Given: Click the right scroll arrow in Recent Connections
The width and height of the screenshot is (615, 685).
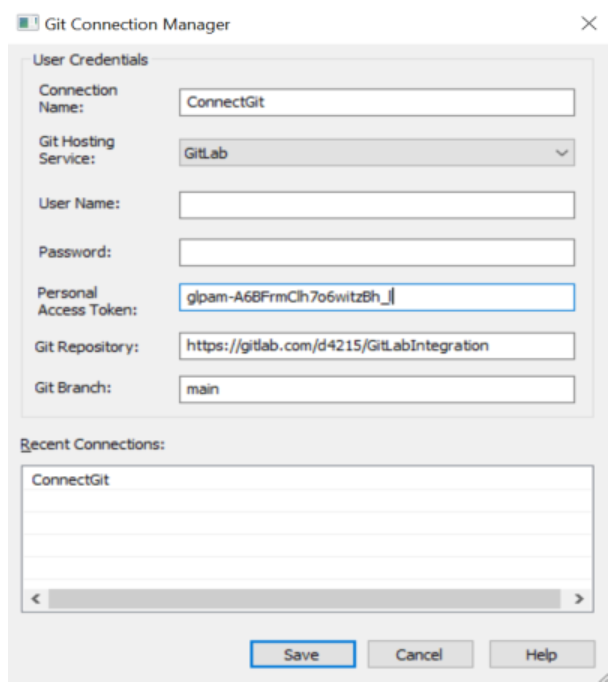Looking at the screenshot, I should (x=577, y=599).
